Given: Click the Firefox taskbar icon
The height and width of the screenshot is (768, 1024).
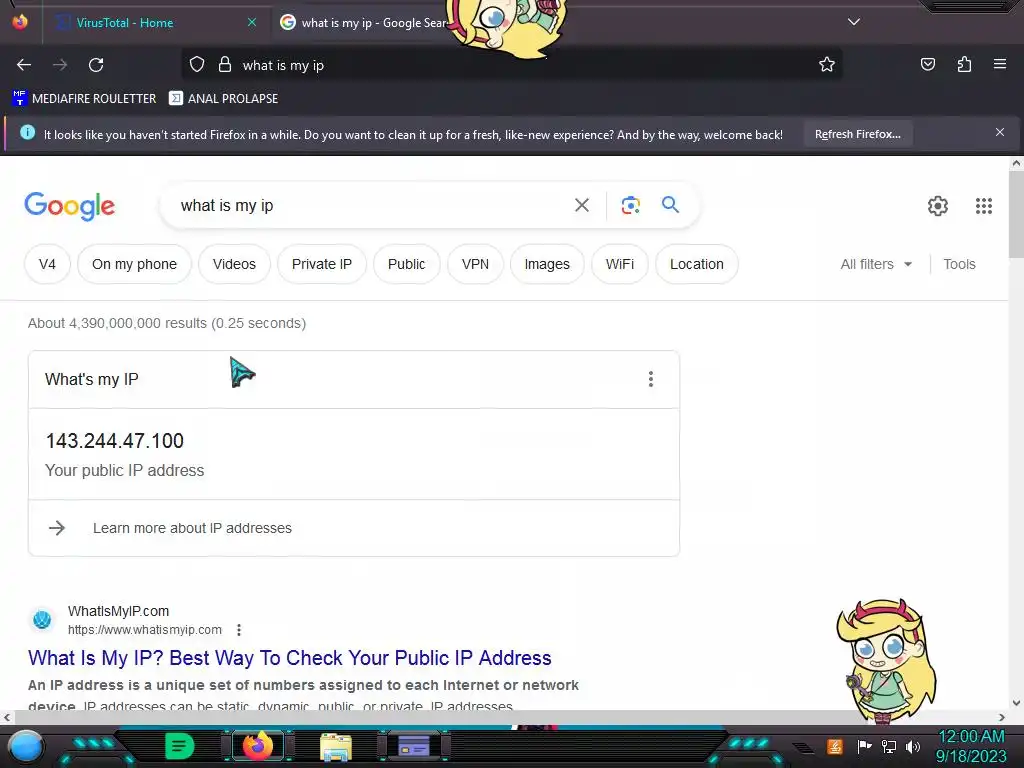Looking at the screenshot, I should pos(257,746).
